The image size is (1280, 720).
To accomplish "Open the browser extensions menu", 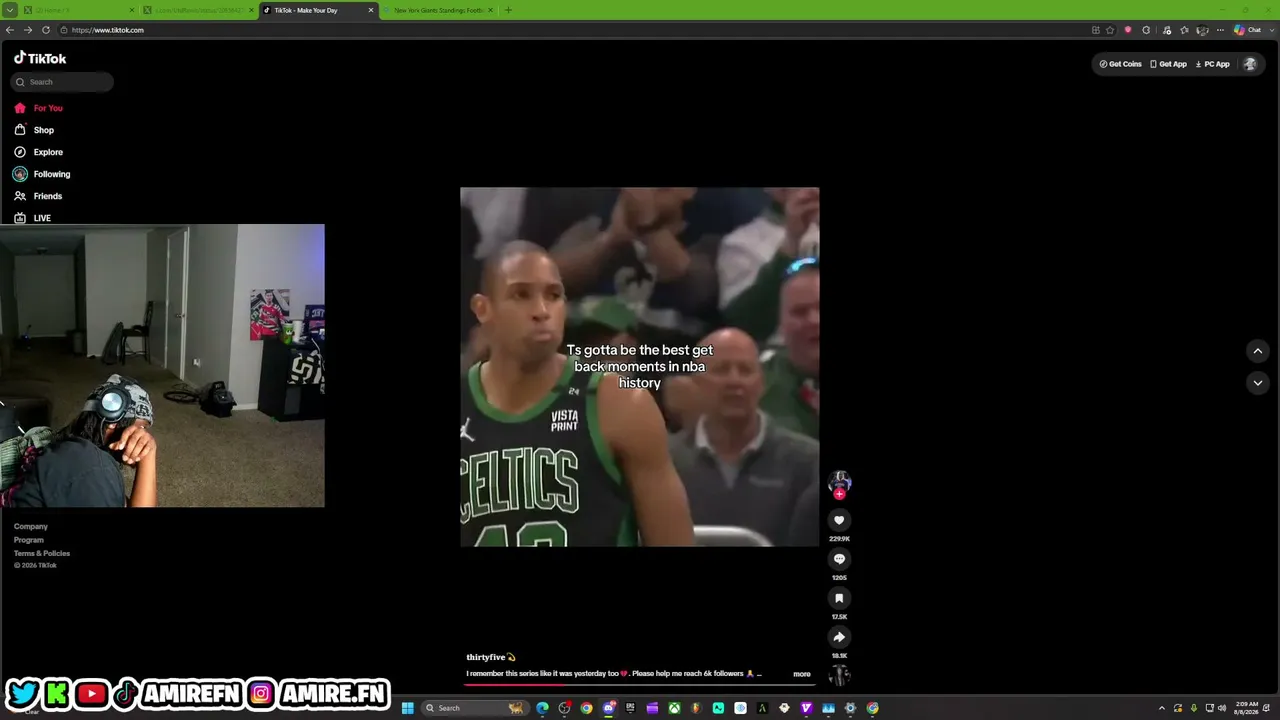I will pyautogui.click(x=1146, y=30).
